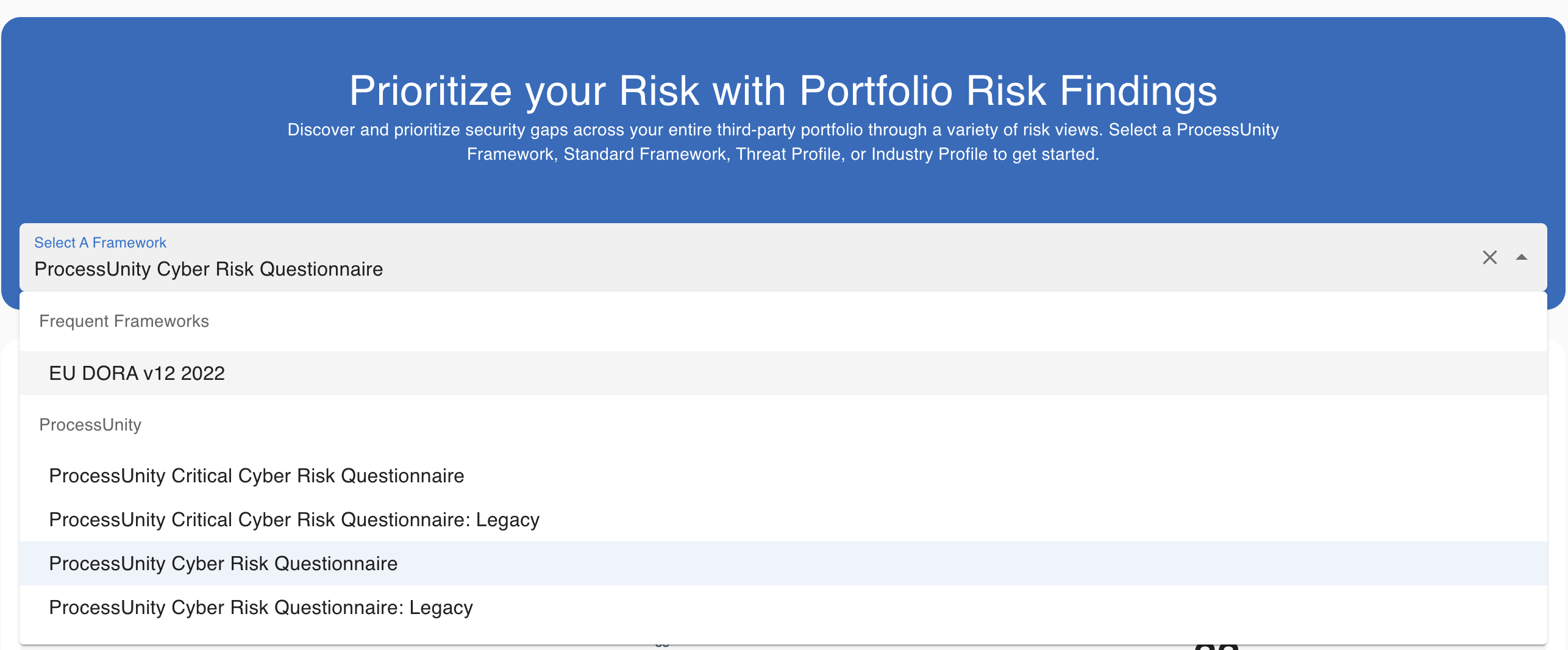Click the framework combo box input text

click(x=208, y=269)
